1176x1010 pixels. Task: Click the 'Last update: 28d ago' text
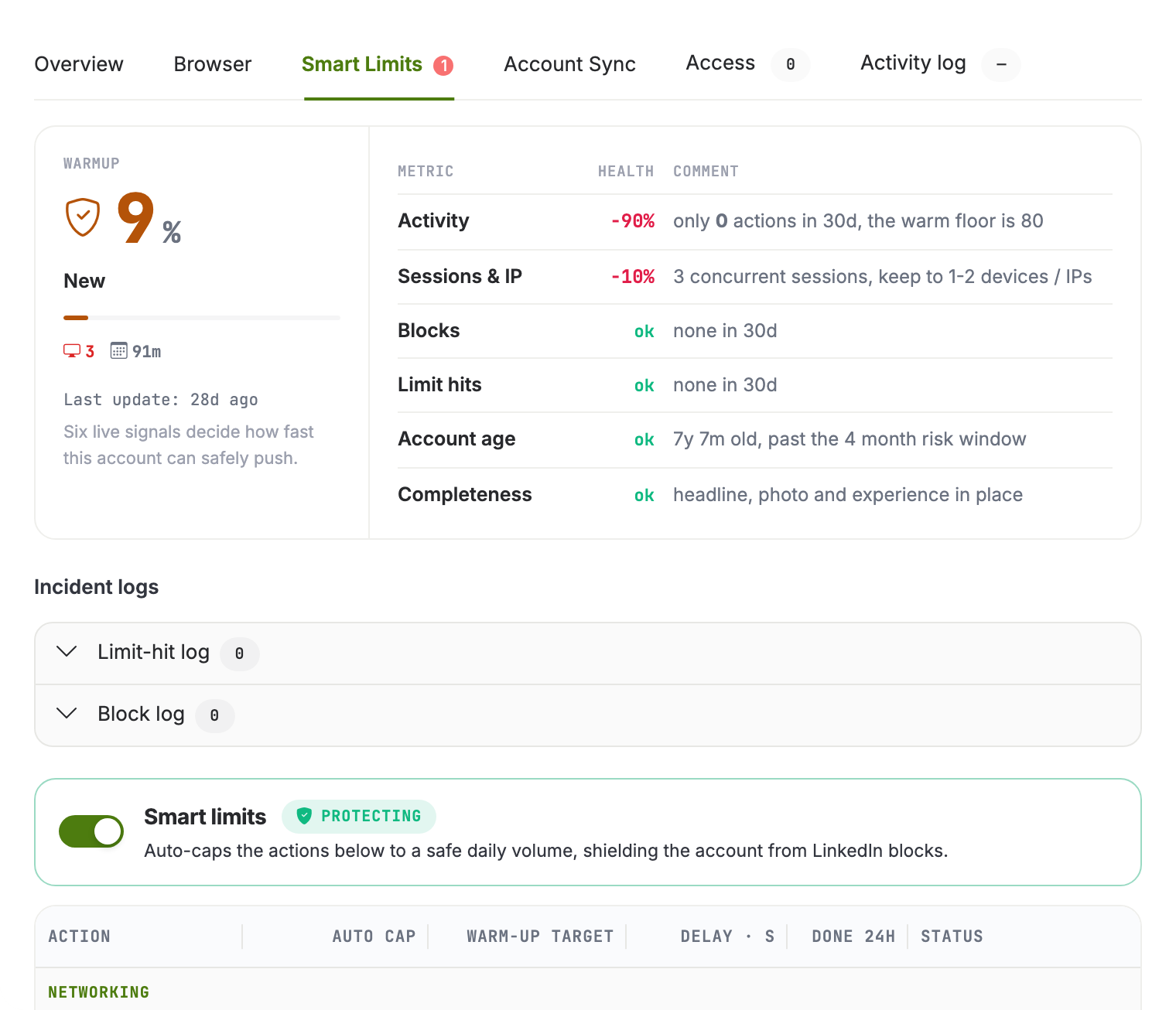click(161, 400)
